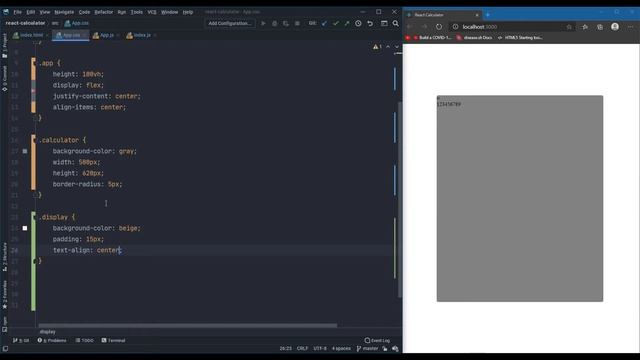Open the Navigate menu
Image resolution: width=640 pixels, height=360 pixels.
click(64, 12)
